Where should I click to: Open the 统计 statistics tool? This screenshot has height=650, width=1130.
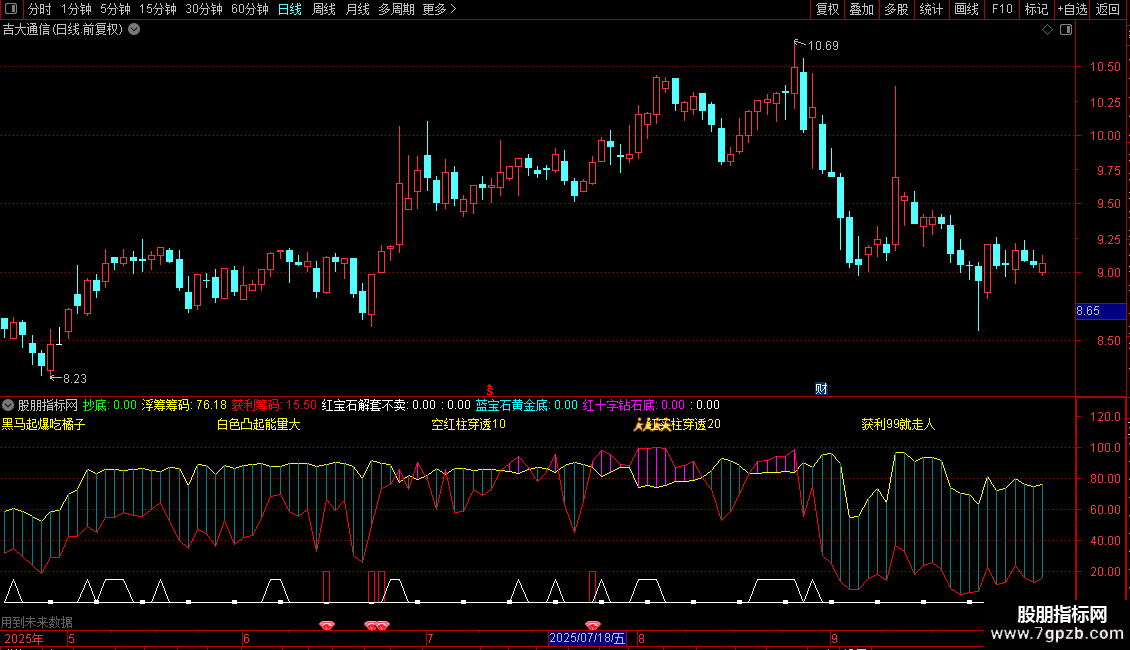930,9
